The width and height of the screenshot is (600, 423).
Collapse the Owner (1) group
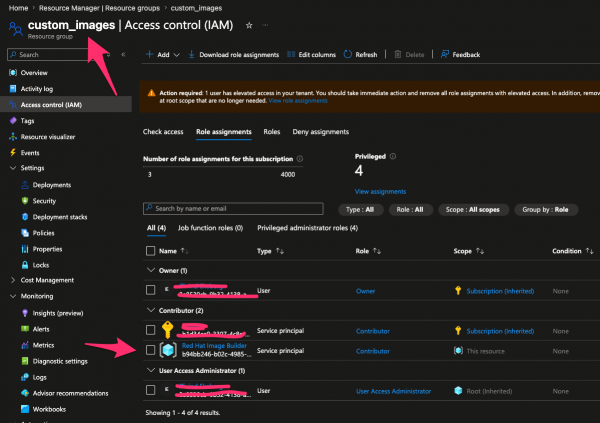(x=151, y=270)
